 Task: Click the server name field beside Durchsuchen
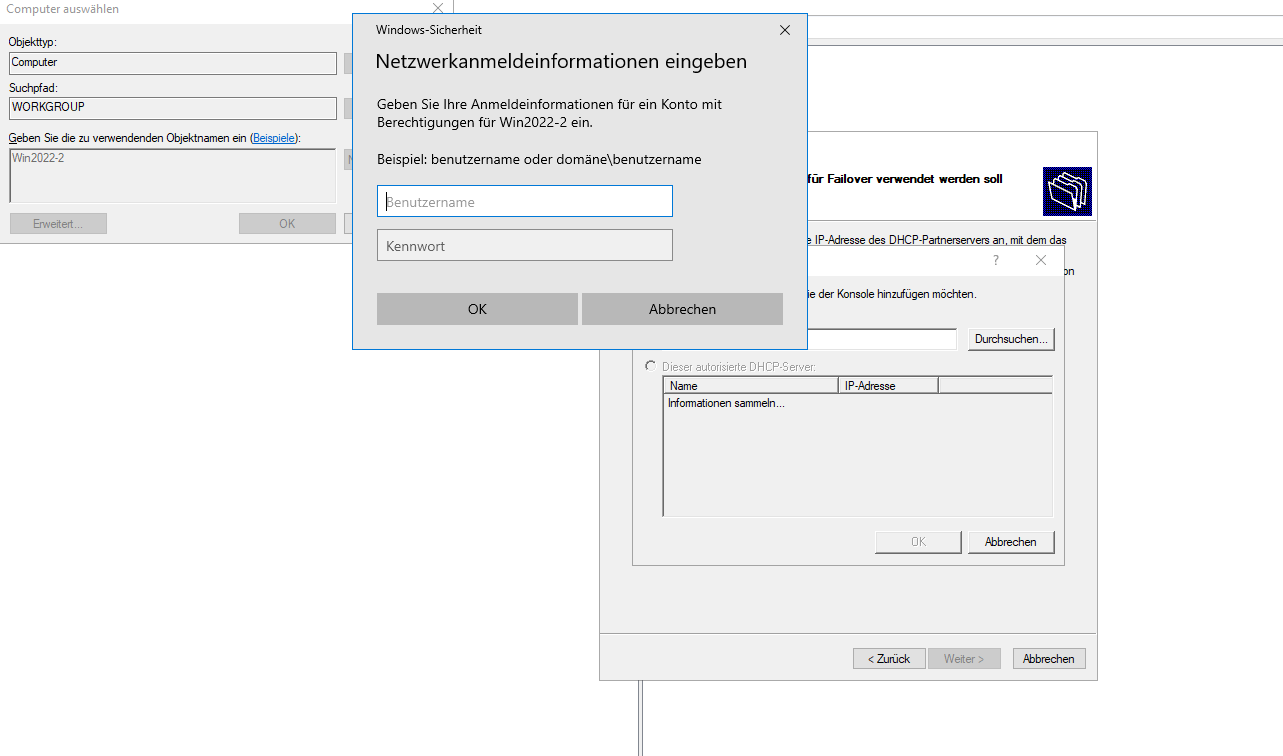(x=882, y=340)
